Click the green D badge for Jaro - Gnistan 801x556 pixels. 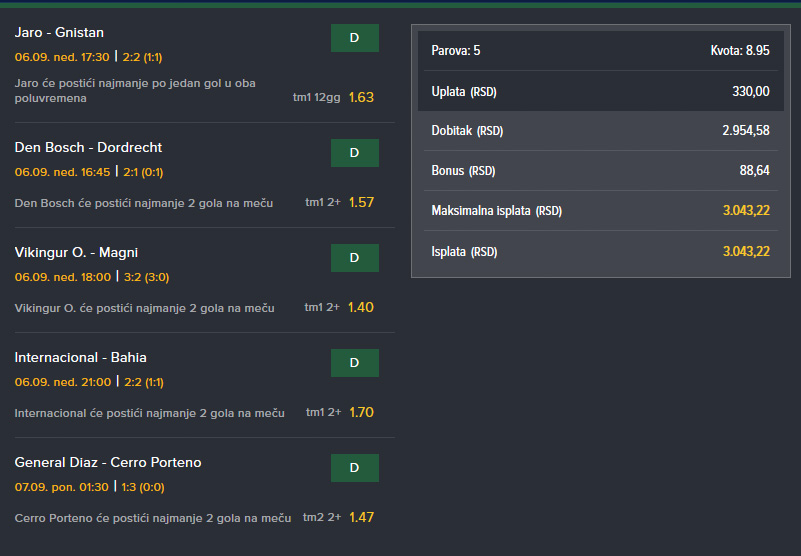(354, 38)
